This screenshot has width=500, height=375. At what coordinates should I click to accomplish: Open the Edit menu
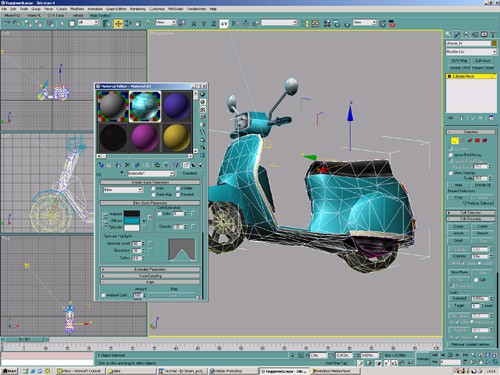click(x=13, y=9)
